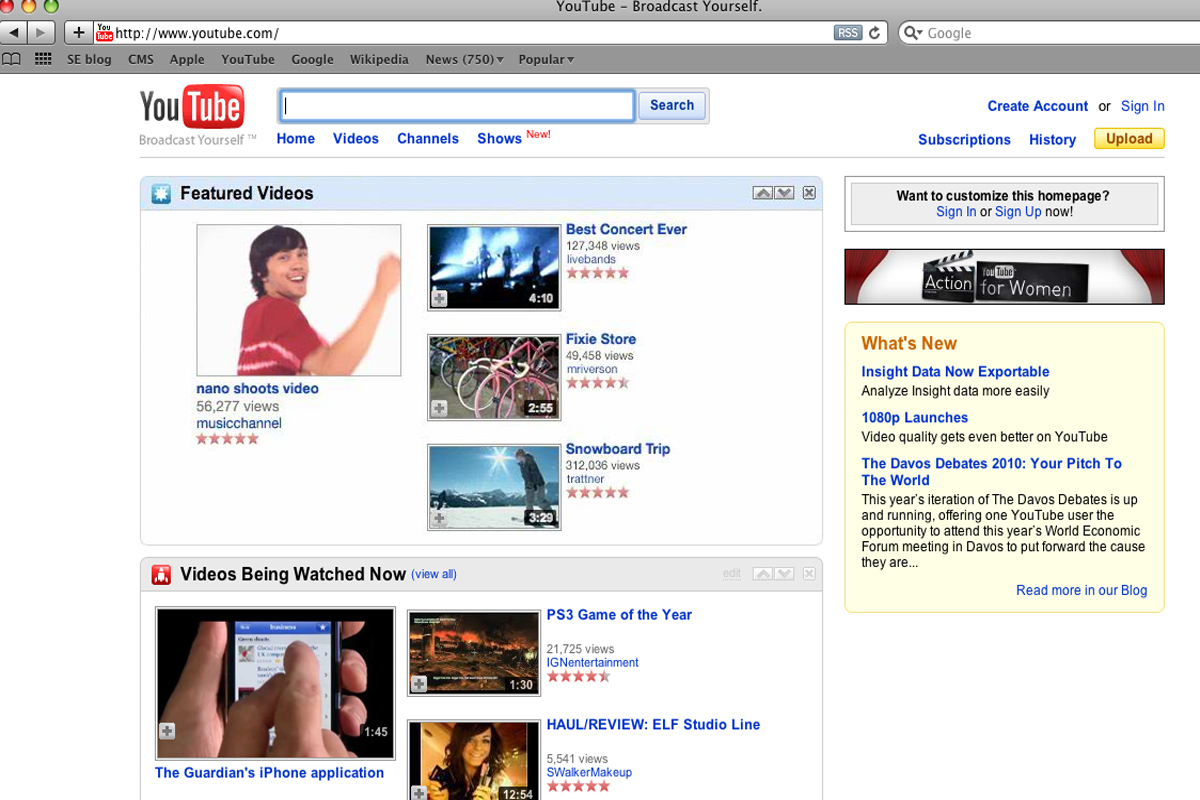Rate nano shoots video stars
Image resolution: width=1200 pixels, height=800 pixels.
coord(227,439)
